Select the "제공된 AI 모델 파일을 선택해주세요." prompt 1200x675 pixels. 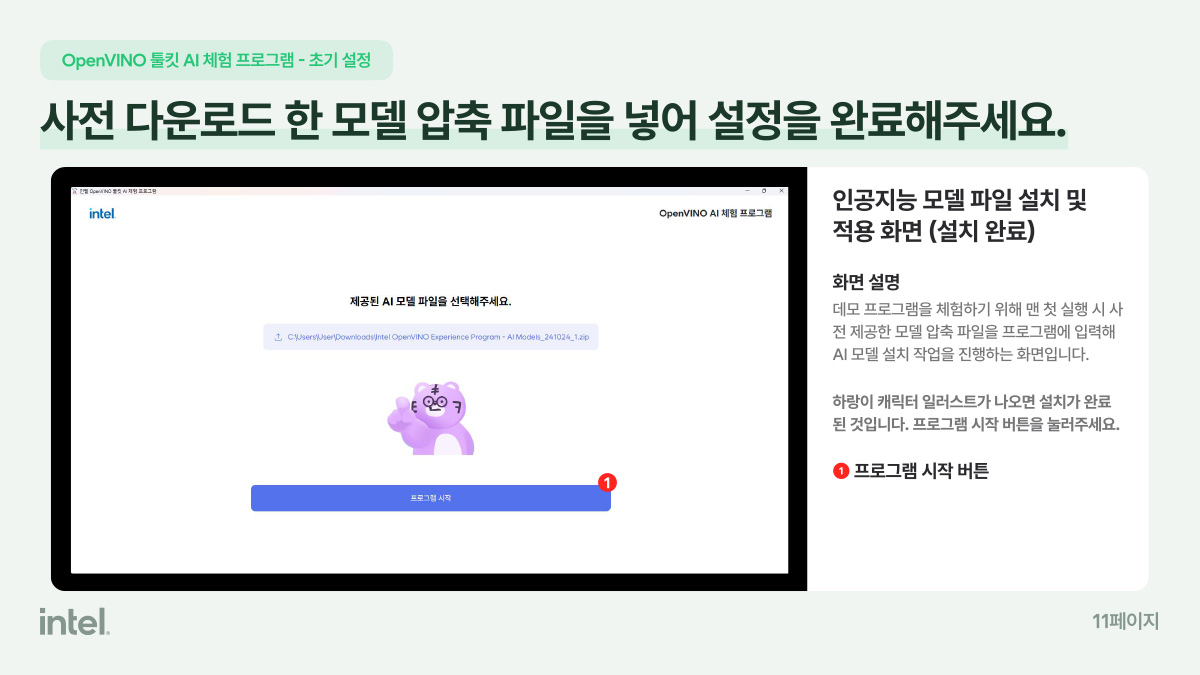click(x=430, y=301)
